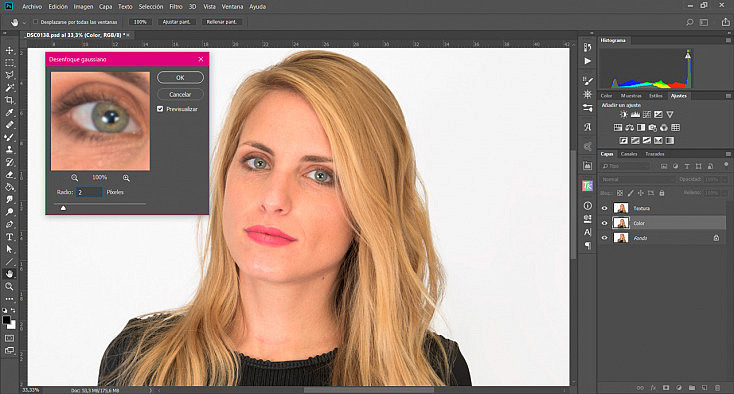The width and height of the screenshot is (734, 394).
Task: Select the Lasso tool
Action: pos(9,75)
